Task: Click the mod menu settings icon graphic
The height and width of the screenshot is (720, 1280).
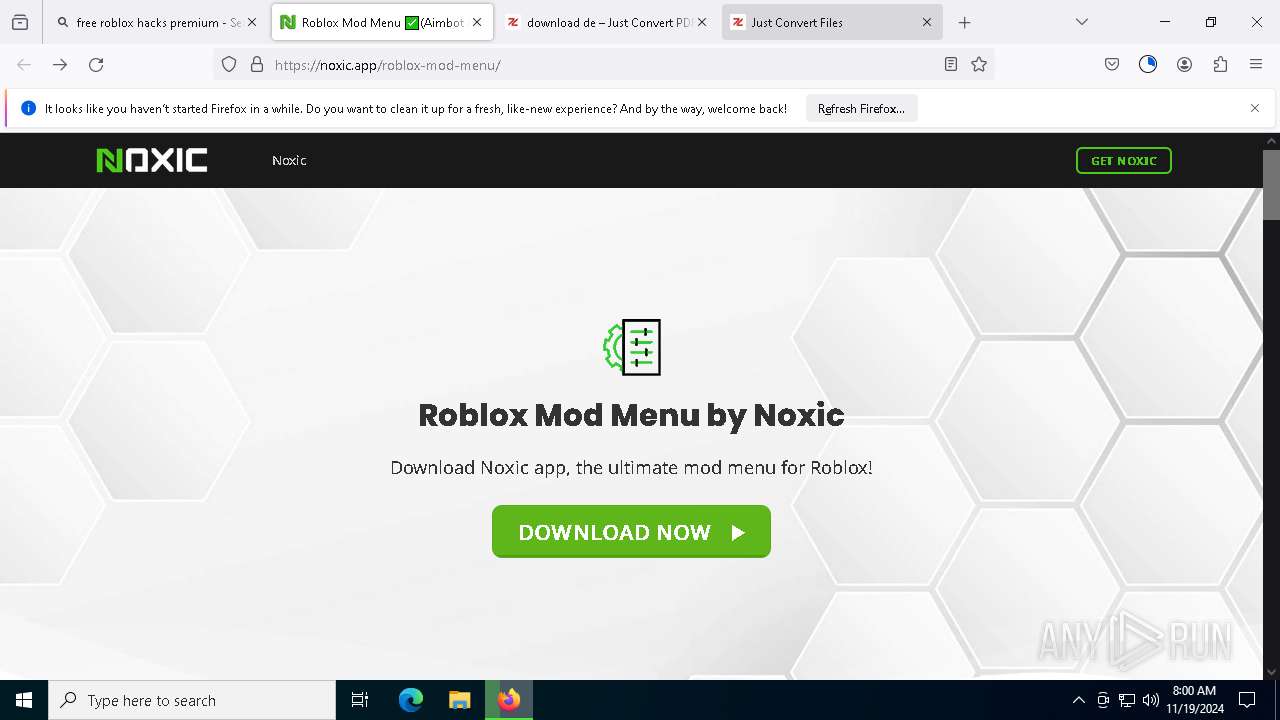Action: click(632, 347)
